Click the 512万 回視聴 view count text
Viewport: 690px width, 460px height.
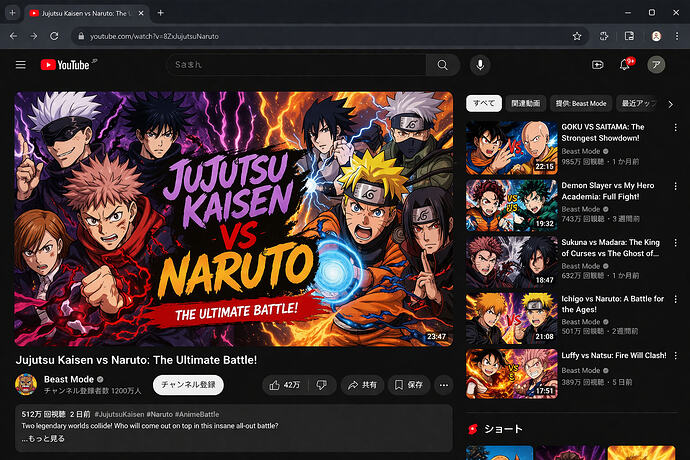[44, 414]
